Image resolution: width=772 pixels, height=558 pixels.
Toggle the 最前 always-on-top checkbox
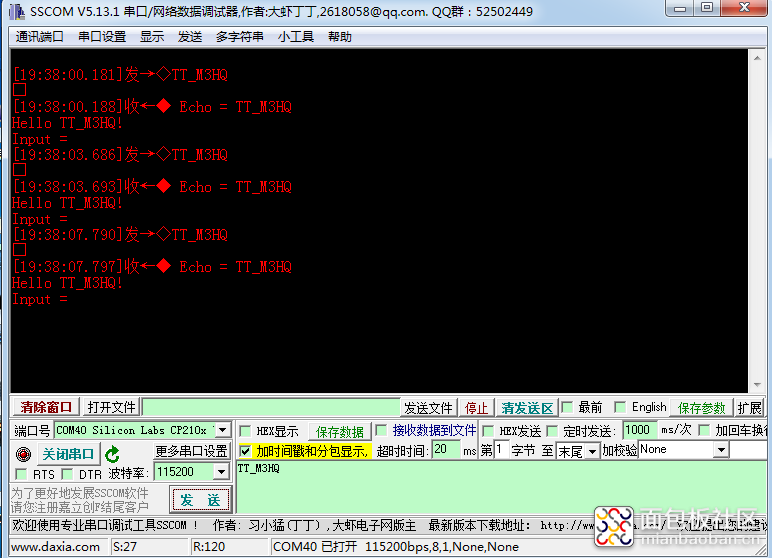[567, 407]
